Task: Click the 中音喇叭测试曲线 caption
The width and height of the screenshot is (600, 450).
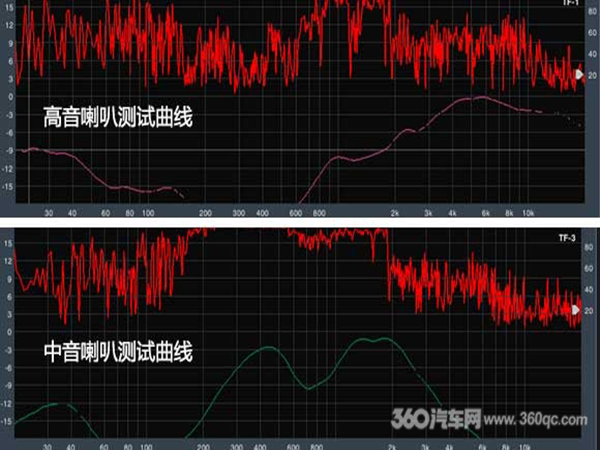Action: point(118,353)
